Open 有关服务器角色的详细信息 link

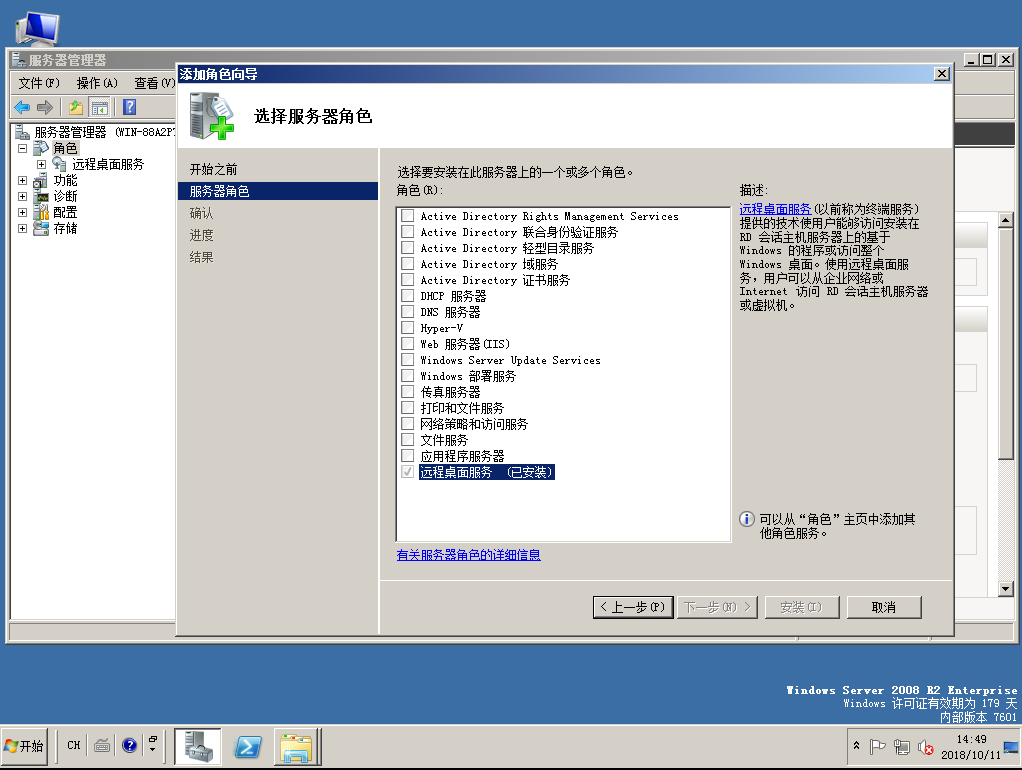click(469, 555)
